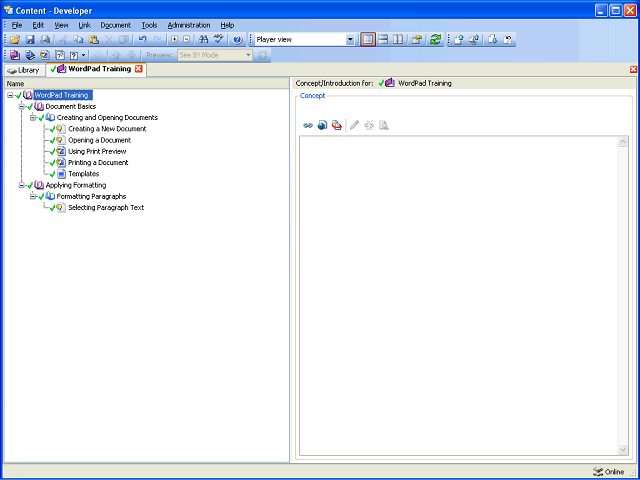Image resolution: width=640 pixels, height=480 pixels.
Task: Select the Opening a Document topic
Action: (x=100, y=140)
